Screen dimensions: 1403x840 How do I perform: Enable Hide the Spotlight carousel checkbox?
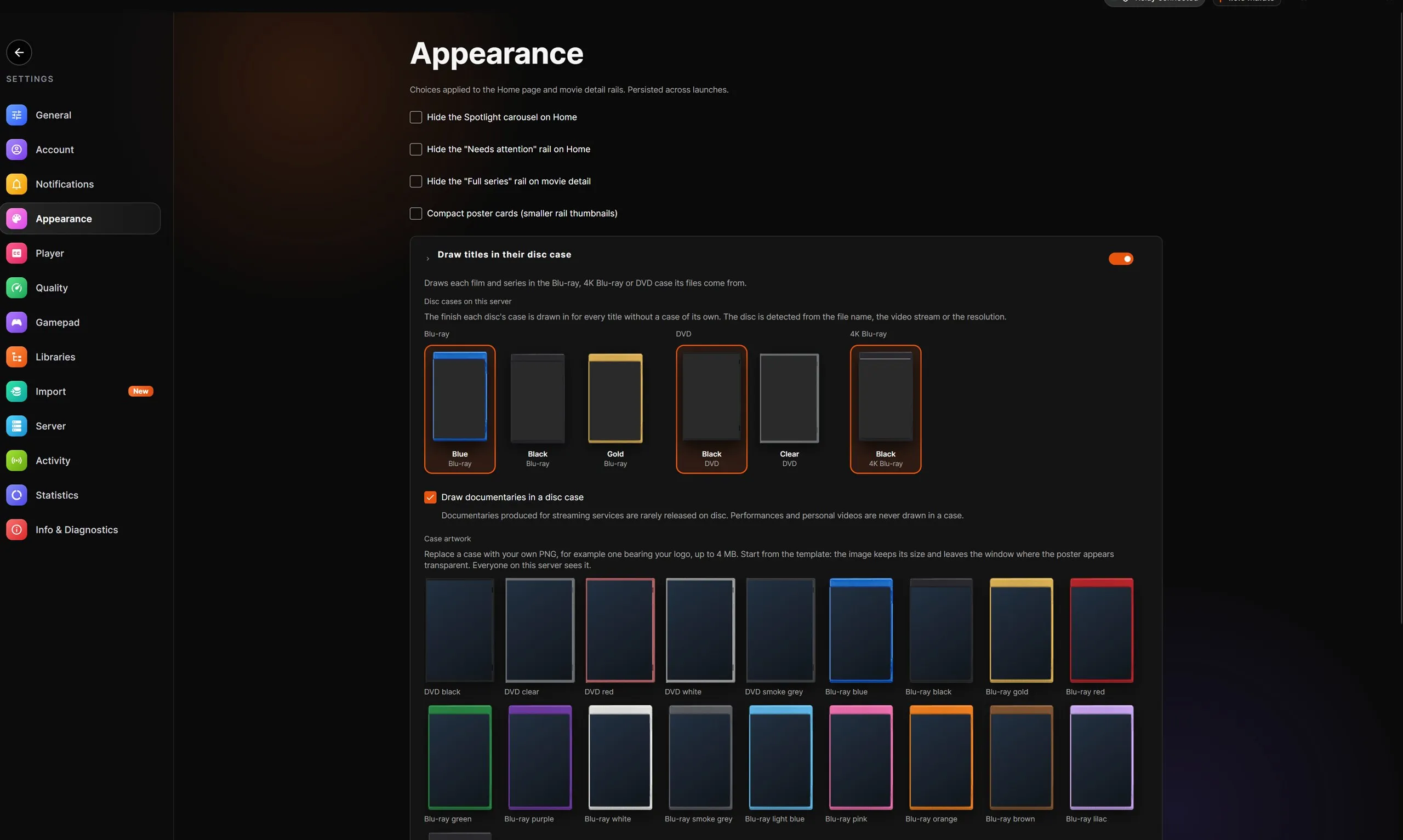(x=416, y=117)
